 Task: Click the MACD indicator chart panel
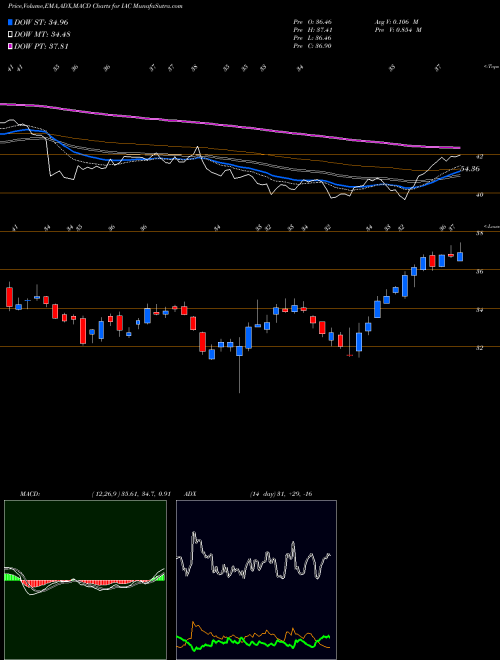pyautogui.click(x=85, y=580)
